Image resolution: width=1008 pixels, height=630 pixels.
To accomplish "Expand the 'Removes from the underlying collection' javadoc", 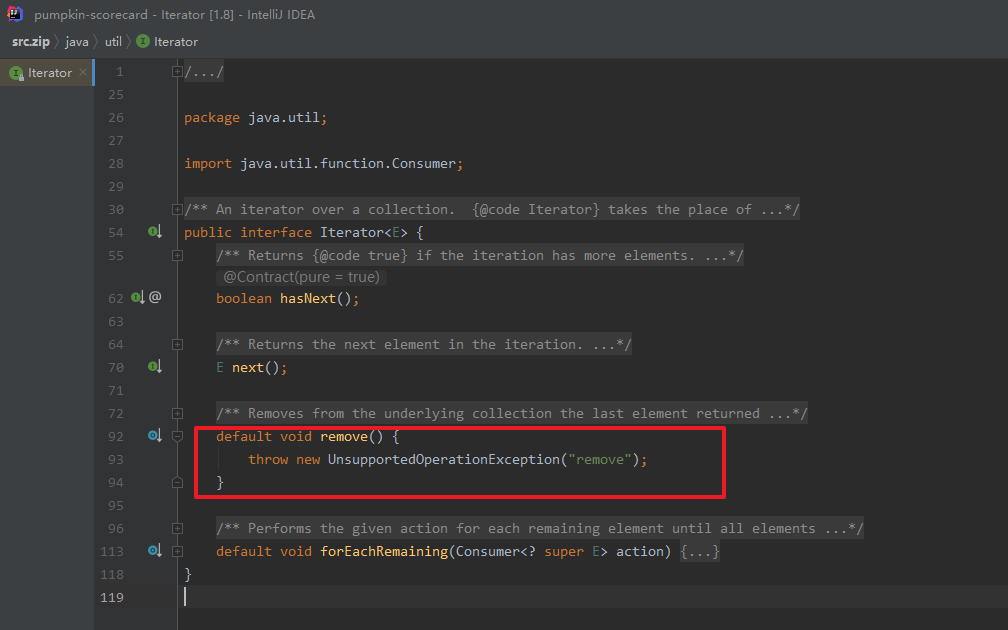I will [x=177, y=413].
